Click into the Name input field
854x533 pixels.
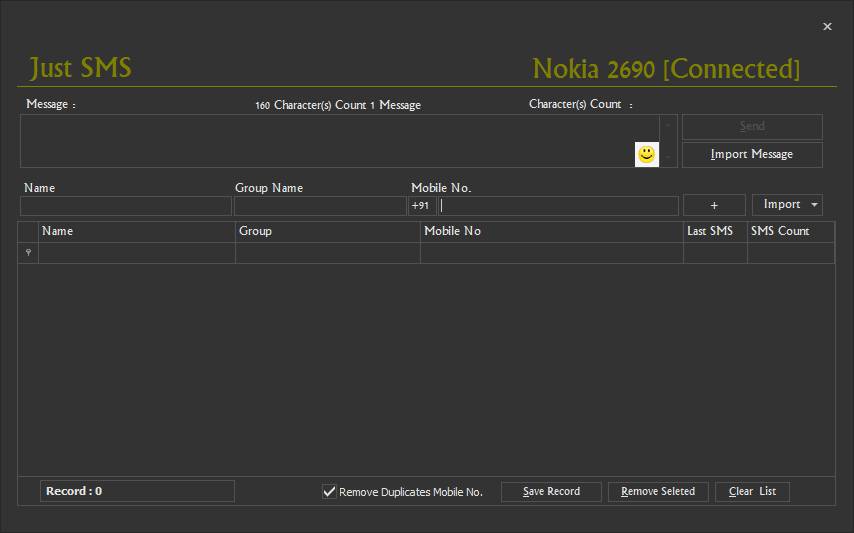click(126, 206)
